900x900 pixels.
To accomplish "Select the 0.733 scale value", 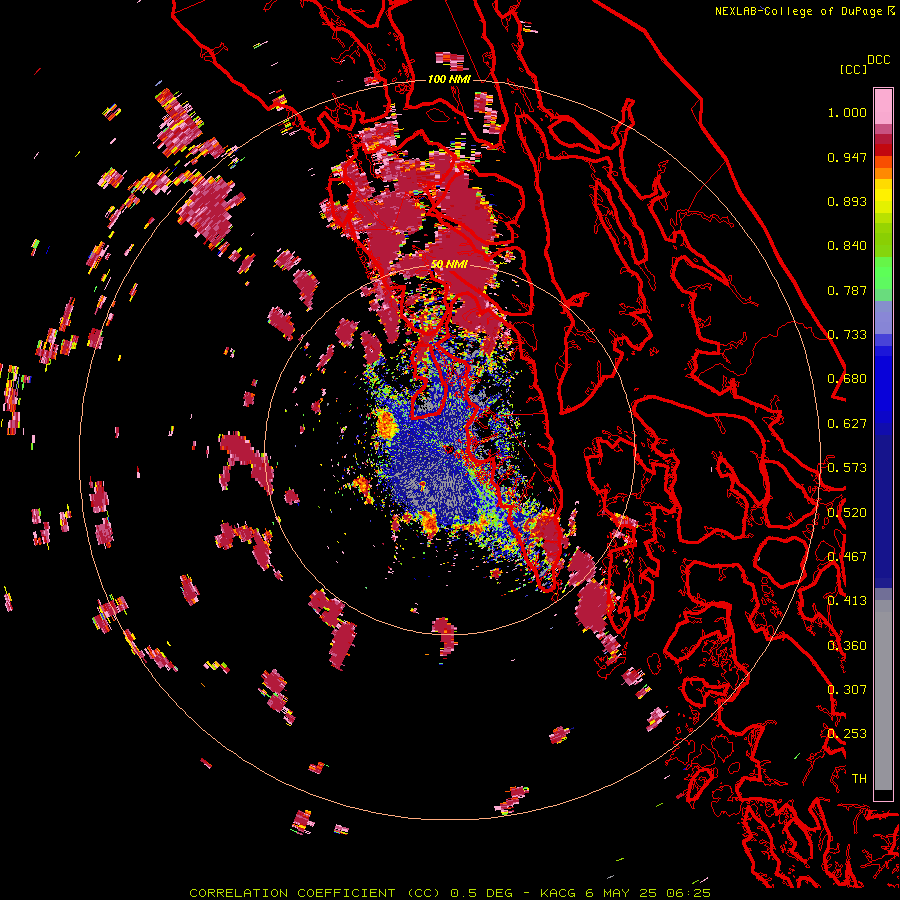I will 847,335.
